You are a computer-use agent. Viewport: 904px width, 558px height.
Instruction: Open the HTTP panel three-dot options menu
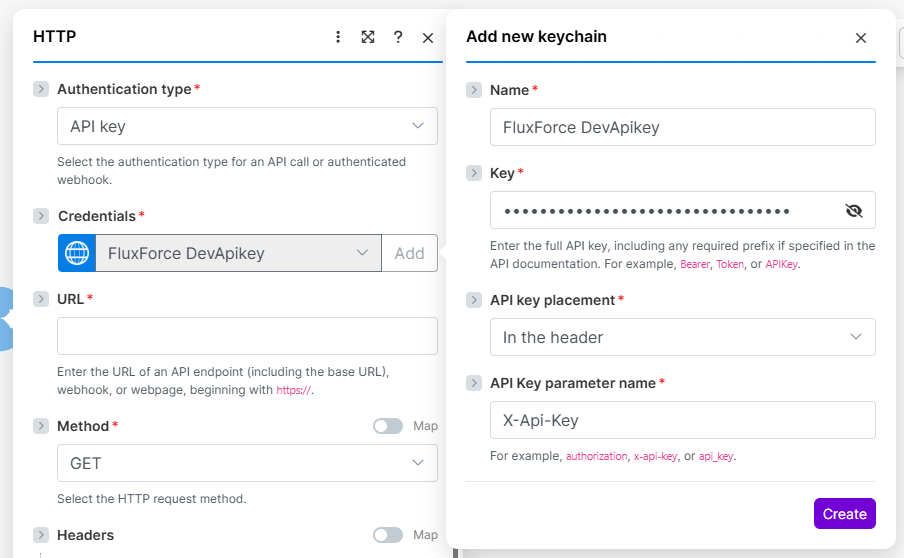point(338,37)
